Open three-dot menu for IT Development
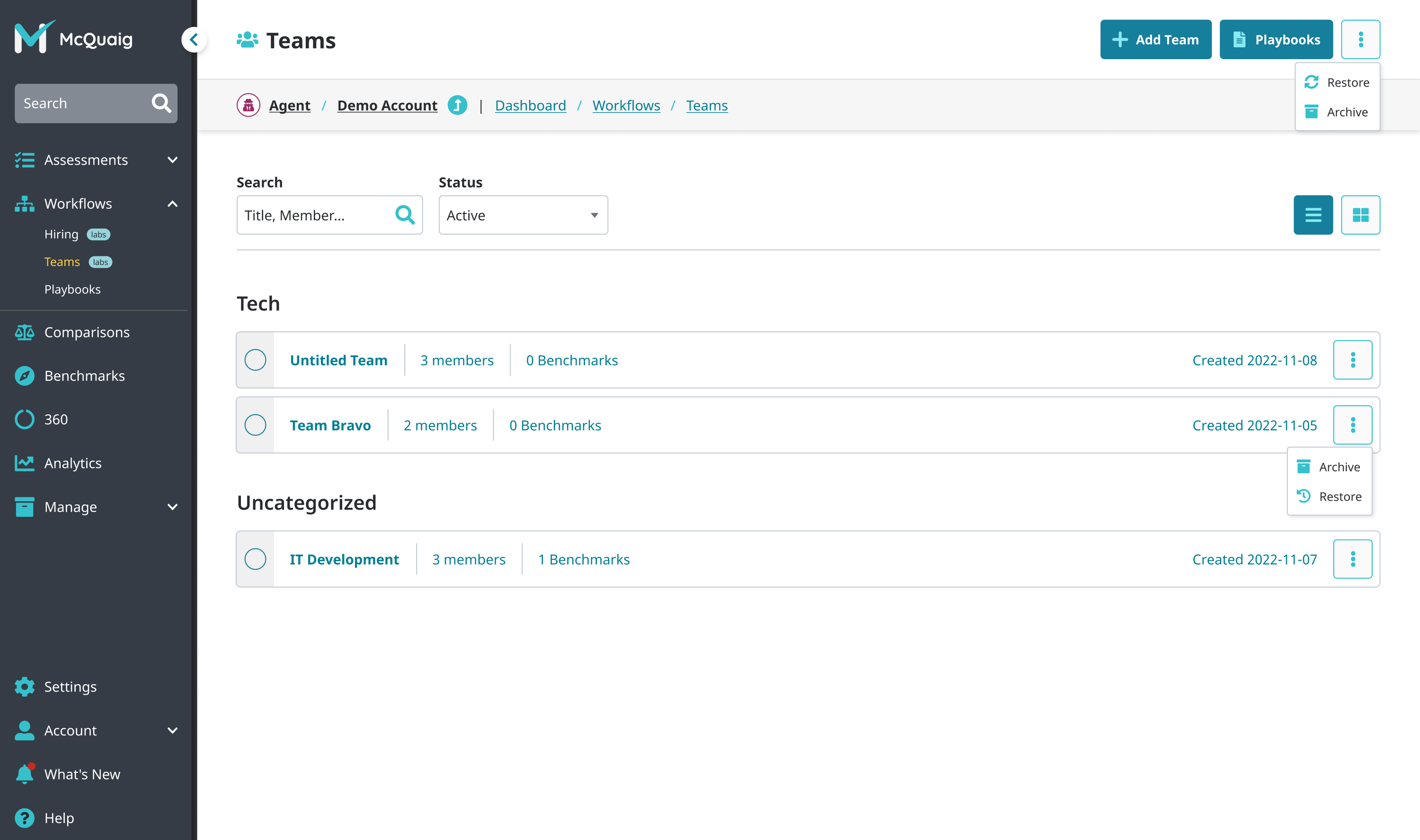Viewport: 1420px width, 840px height. tap(1352, 559)
